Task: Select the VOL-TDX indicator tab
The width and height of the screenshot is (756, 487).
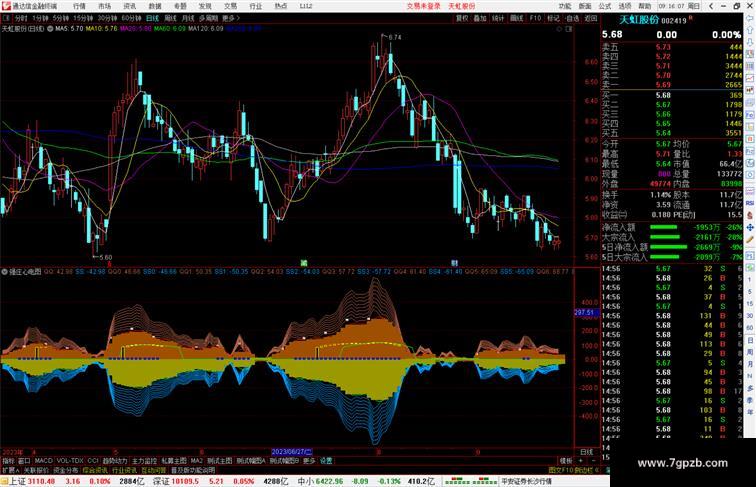Action: pyautogui.click(x=70, y=461)
